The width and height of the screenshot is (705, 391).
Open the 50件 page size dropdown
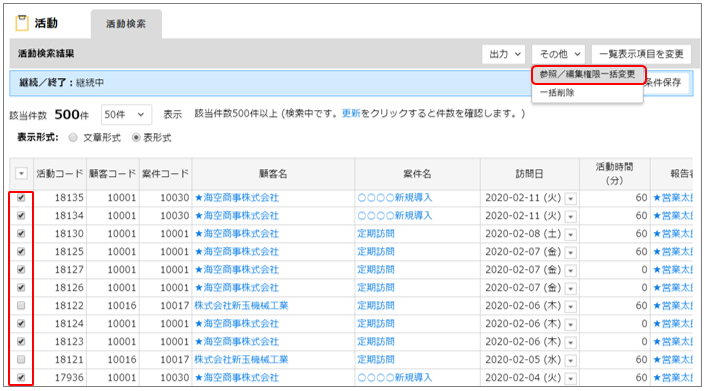(x=126, y=115)
